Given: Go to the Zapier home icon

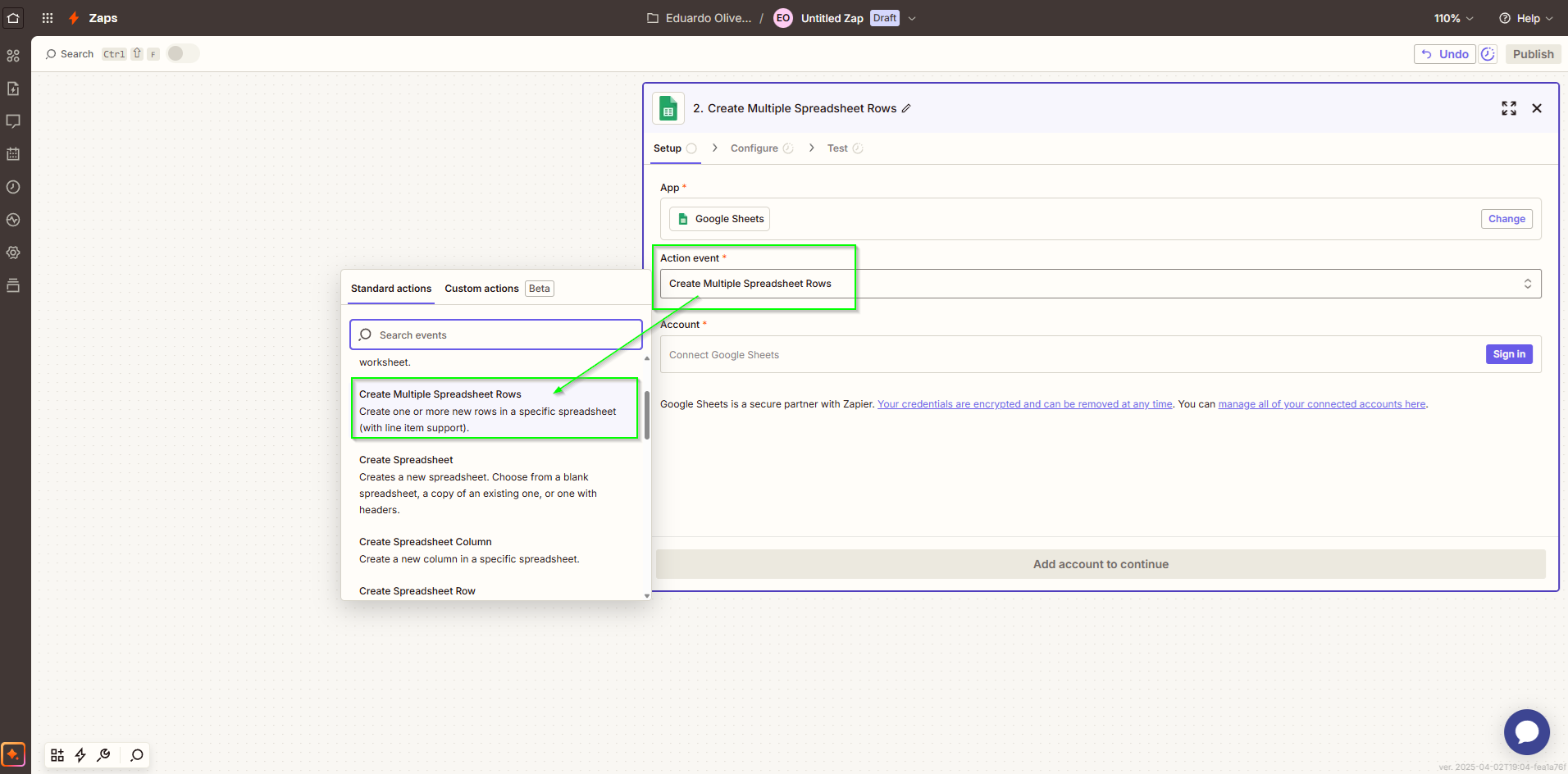Looking at the screenshot, I should click(x=13, y=17).
